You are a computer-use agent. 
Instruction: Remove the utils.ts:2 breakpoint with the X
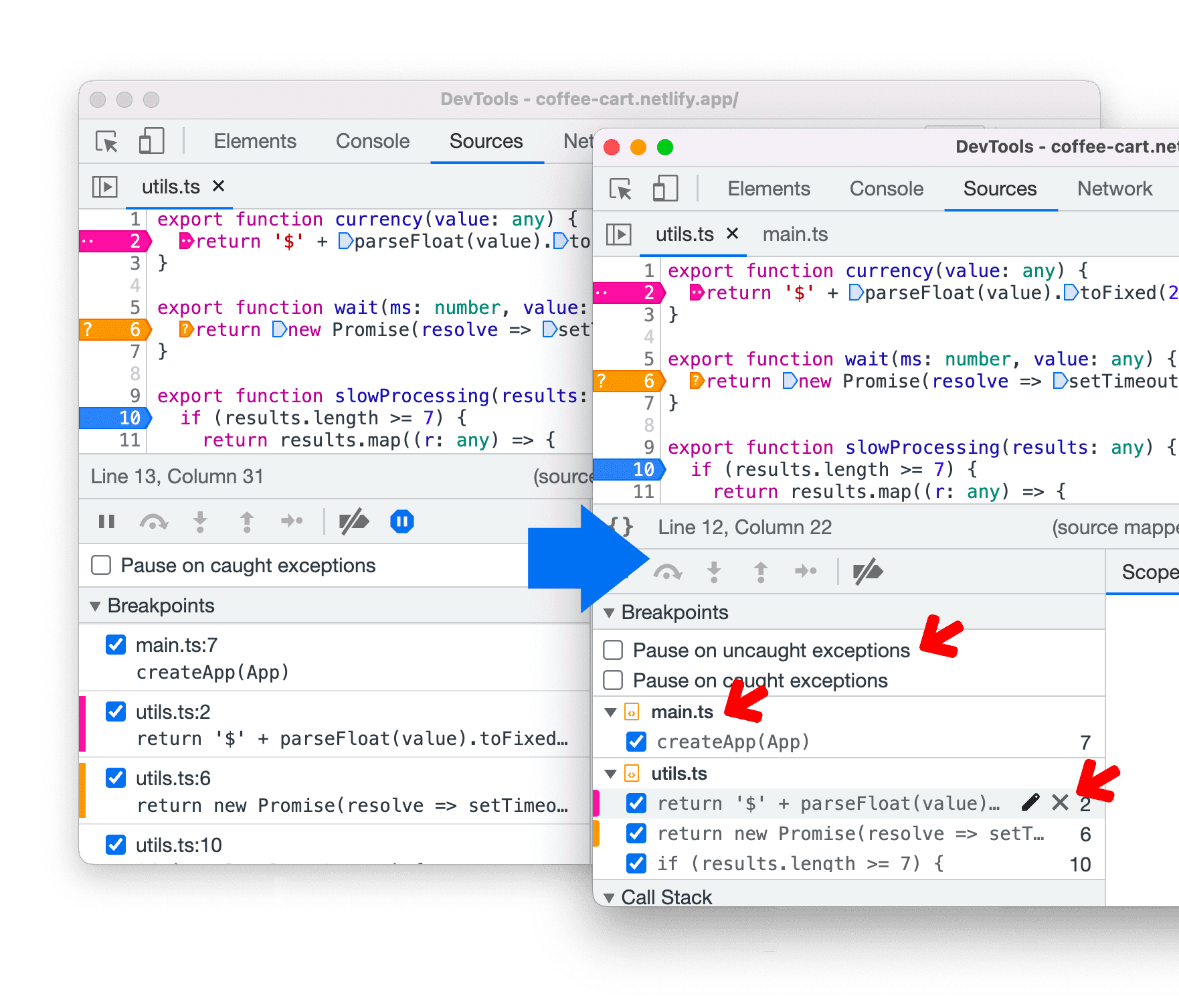point(1060,803)
